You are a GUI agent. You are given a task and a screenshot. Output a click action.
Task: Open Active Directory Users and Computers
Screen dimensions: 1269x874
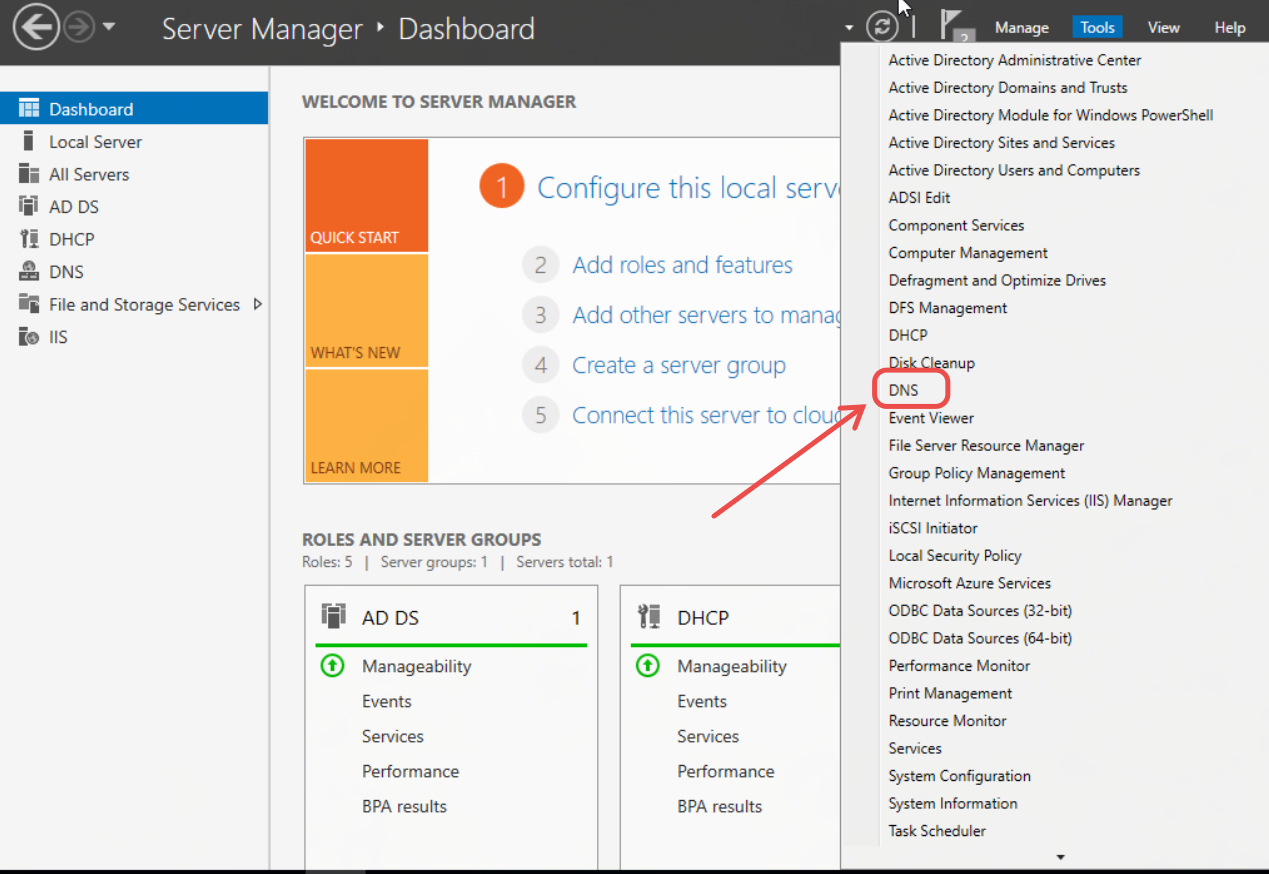(1014, 170)
